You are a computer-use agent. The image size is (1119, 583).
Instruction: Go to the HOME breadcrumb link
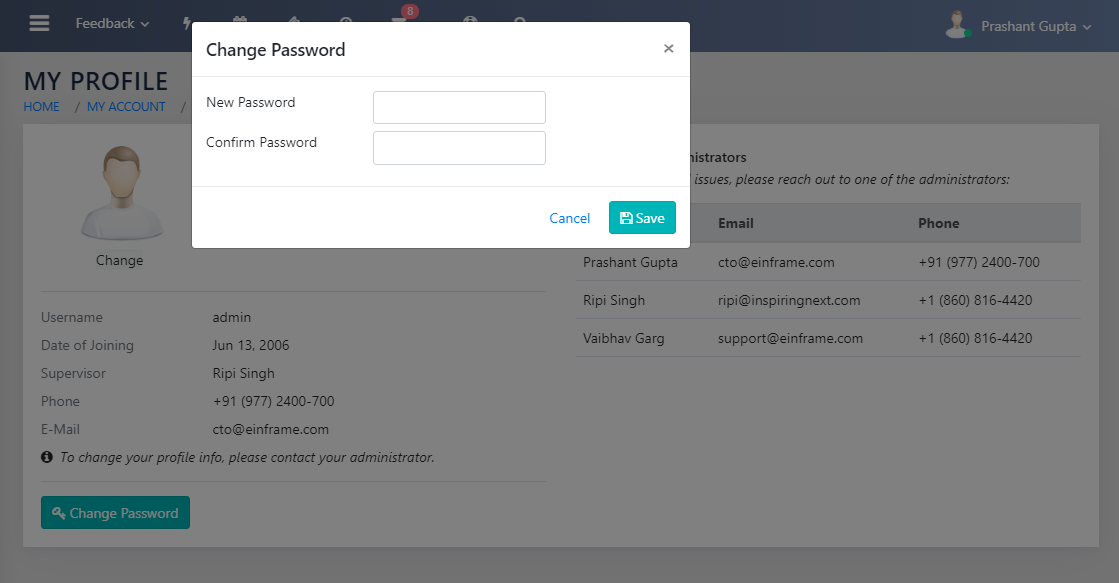(x=42, y=107)
